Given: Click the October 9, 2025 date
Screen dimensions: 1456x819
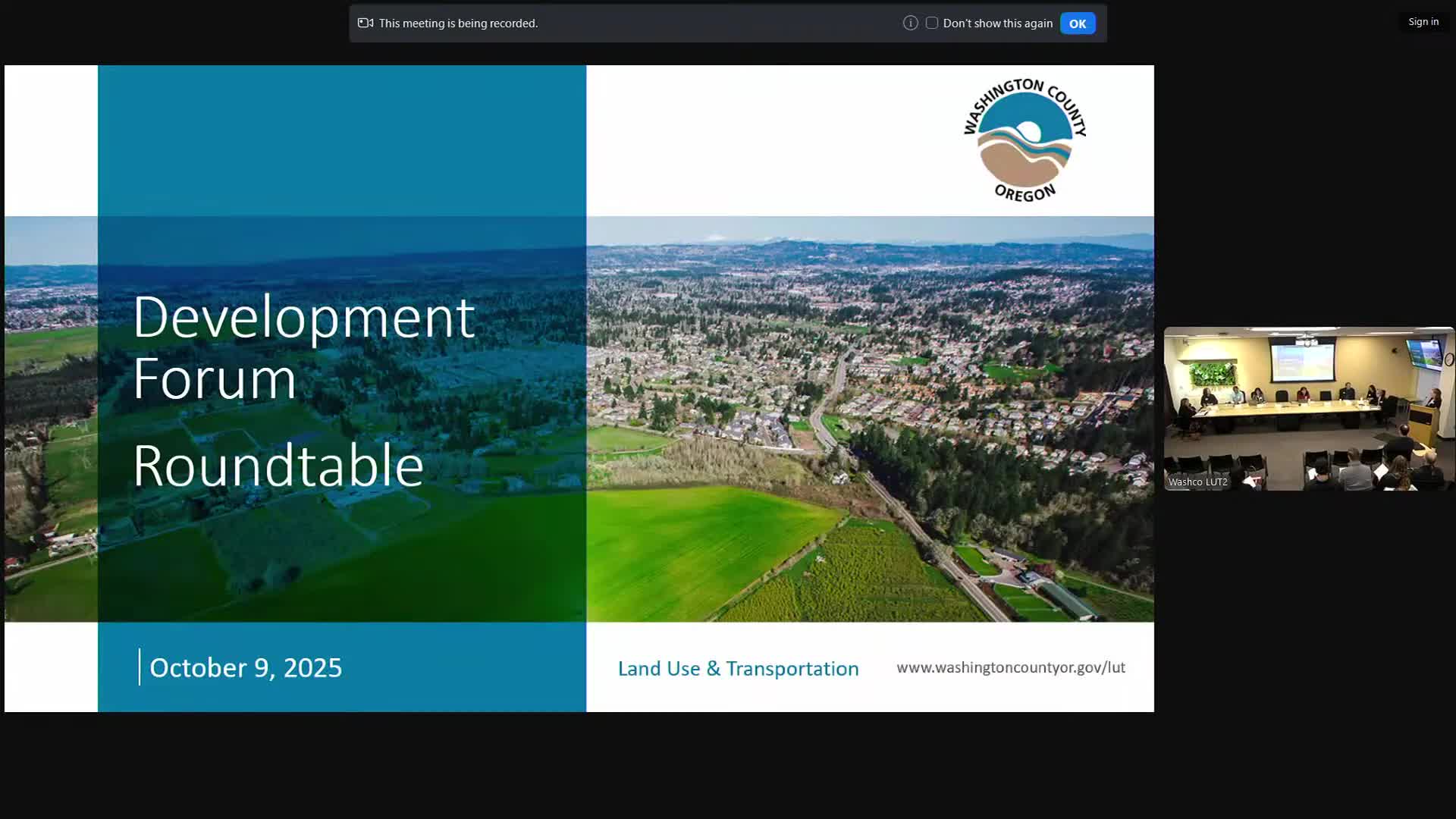Looking at the screenshot, I should click(246, 667).
